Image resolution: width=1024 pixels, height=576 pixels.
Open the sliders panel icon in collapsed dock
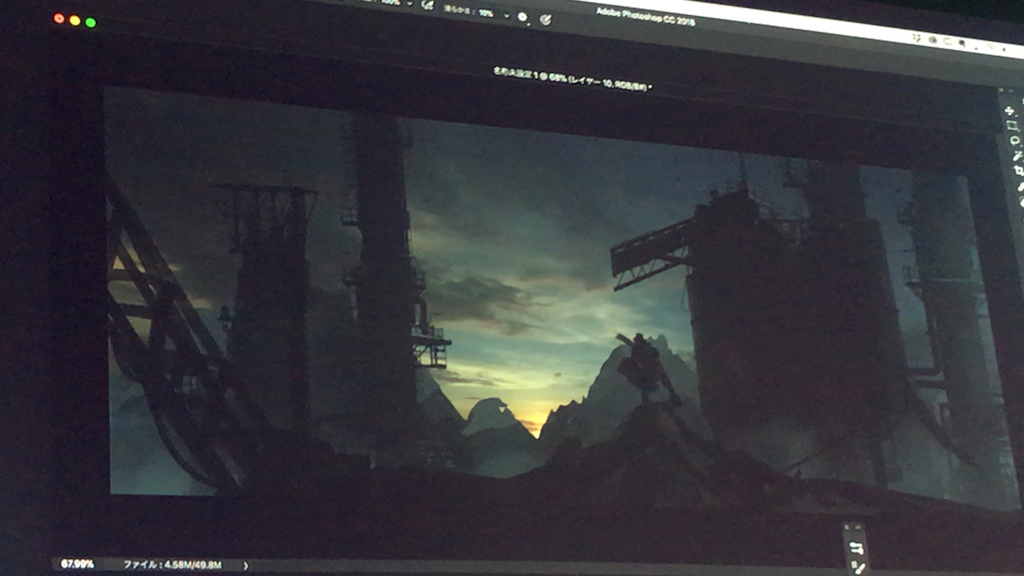click(856, 547)
